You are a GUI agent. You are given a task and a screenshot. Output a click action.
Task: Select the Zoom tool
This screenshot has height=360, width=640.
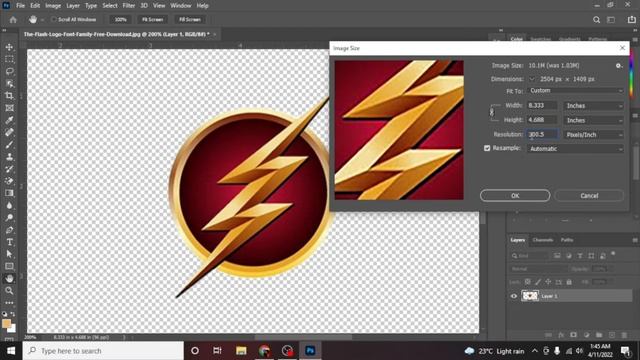[x=9, y=291]
